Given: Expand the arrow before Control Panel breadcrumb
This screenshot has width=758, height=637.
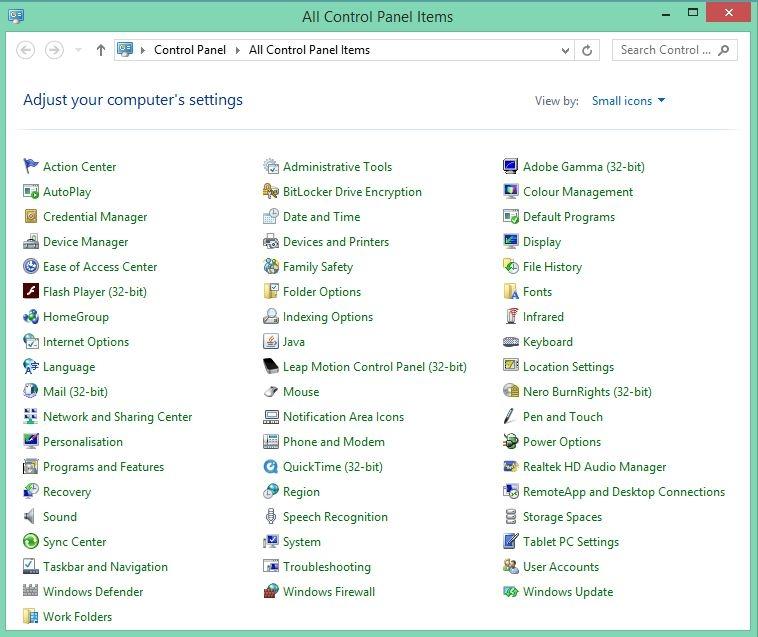Looking at the screenshot, I should [x=143, y=50].
